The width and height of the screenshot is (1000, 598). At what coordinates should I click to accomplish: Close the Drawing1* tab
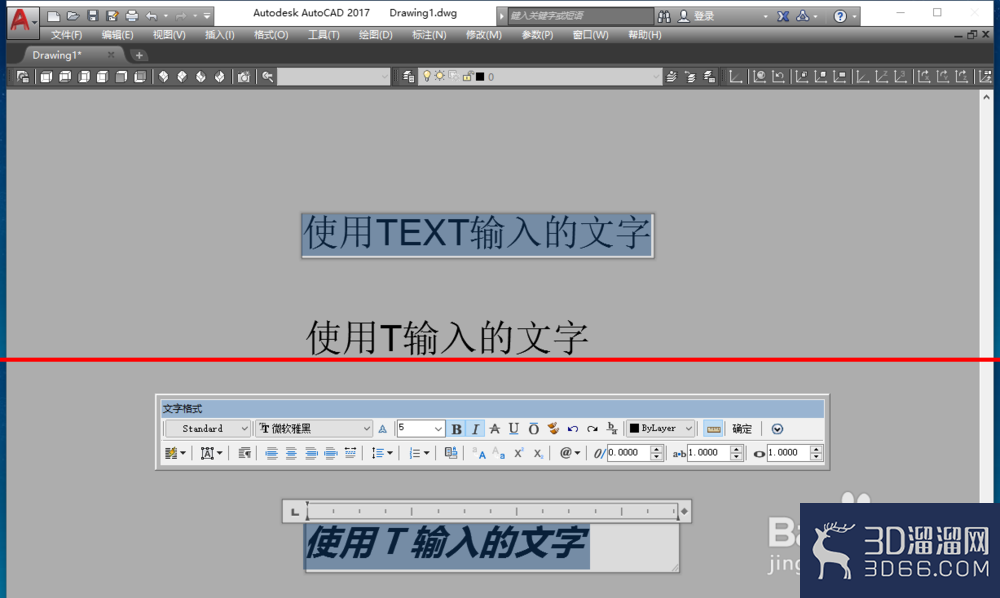click(x=111, y=55)
